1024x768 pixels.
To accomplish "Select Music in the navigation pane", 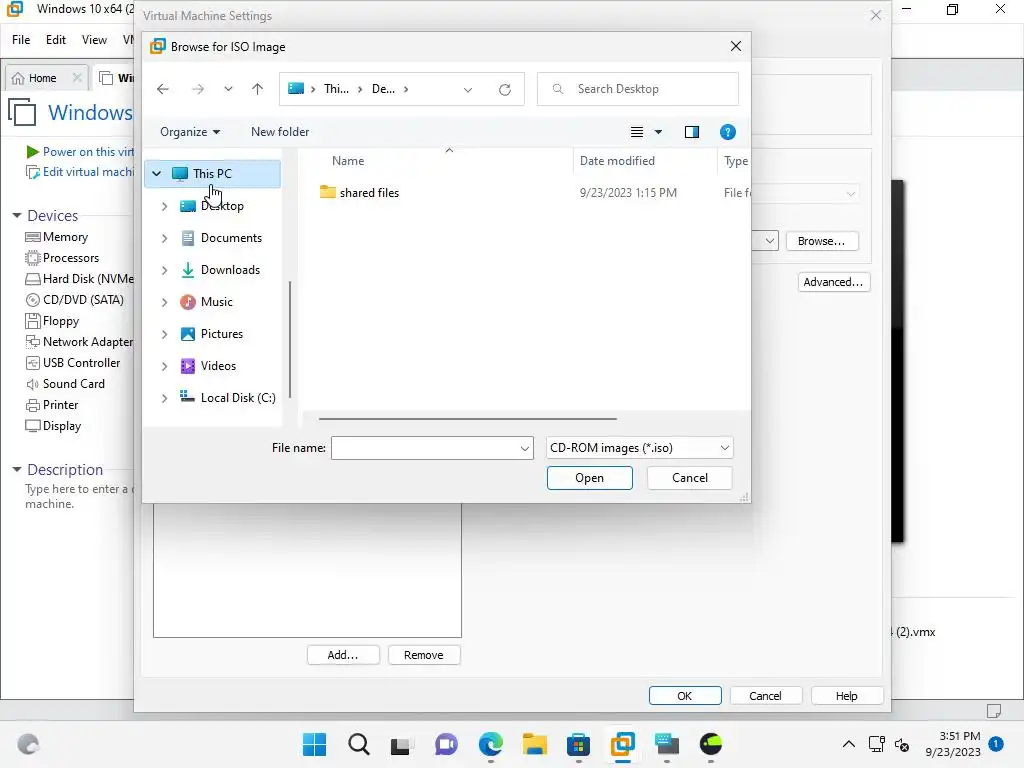I will (x=216, y=302).
